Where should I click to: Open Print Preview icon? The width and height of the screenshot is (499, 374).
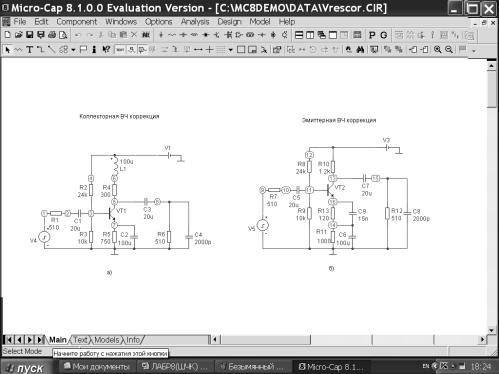63,35
